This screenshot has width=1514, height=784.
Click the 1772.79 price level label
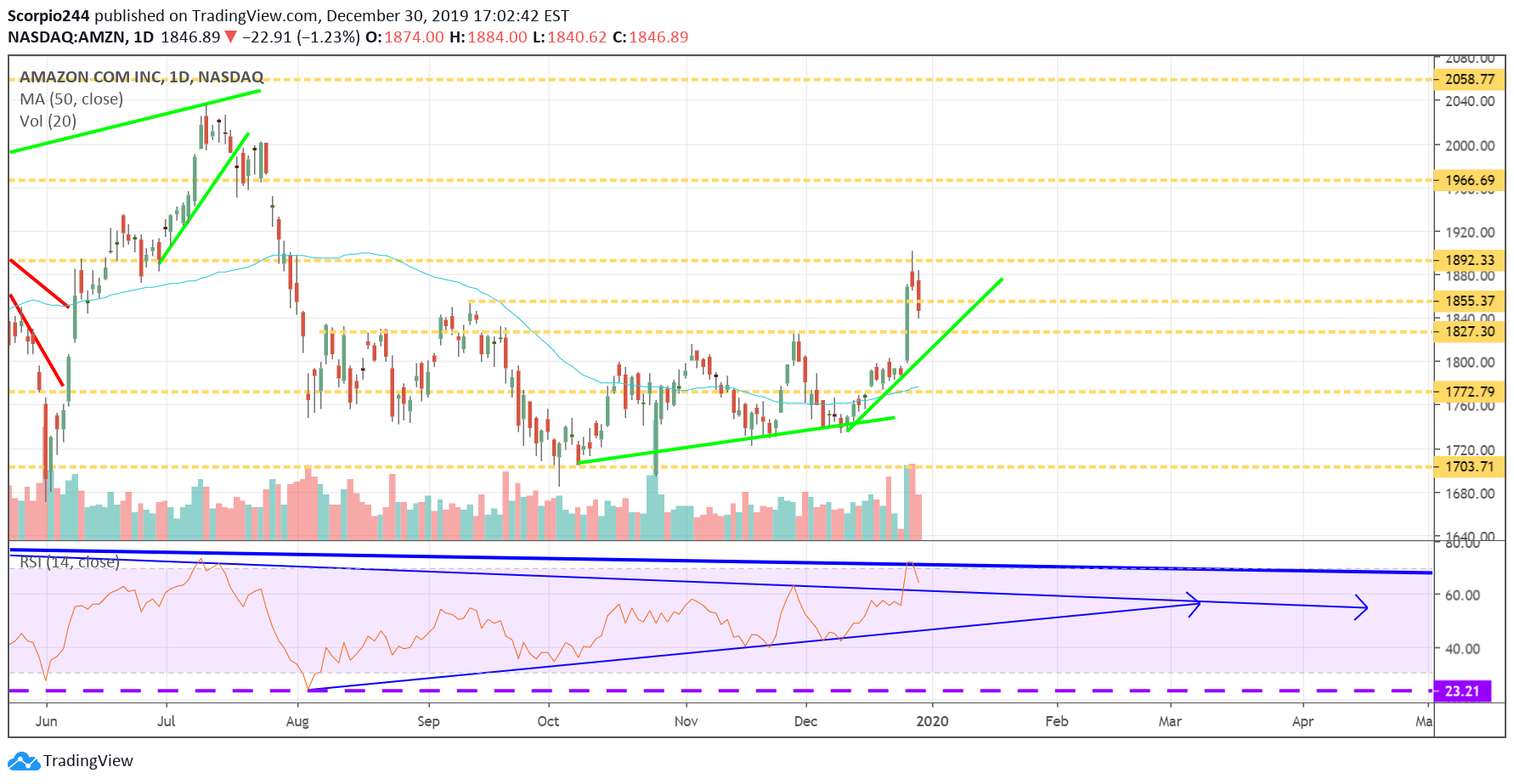tap(1469, 392)
